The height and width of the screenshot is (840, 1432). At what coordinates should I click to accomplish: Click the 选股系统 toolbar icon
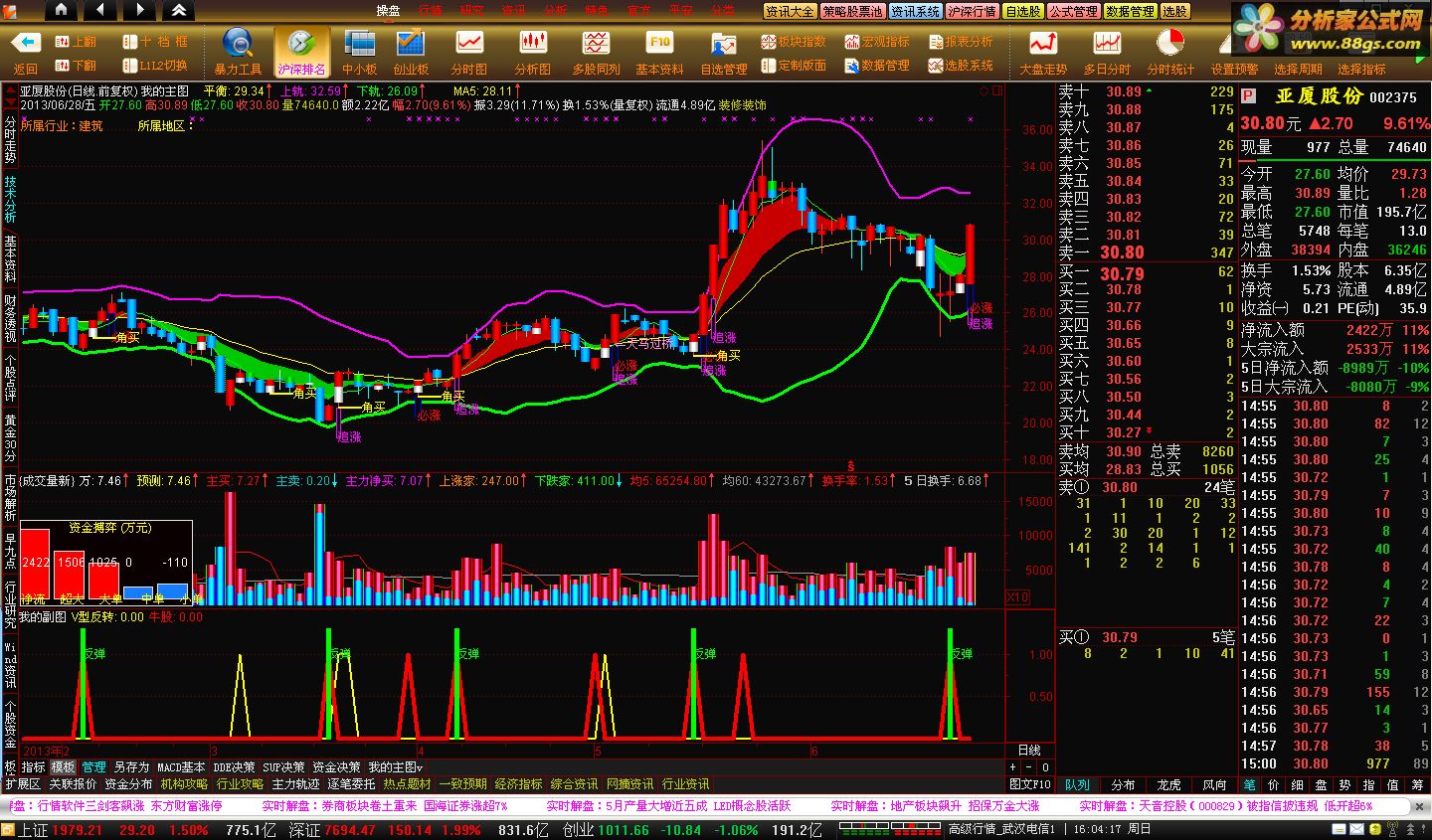(x=961, y=66)
